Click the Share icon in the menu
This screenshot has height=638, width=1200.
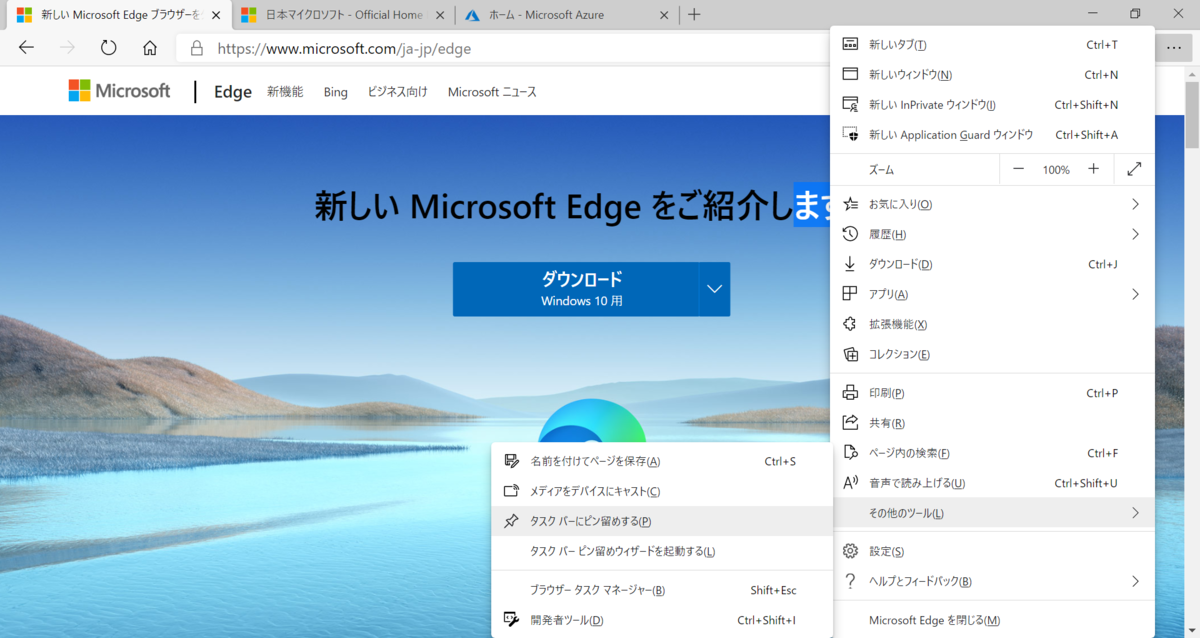[851, 423]
